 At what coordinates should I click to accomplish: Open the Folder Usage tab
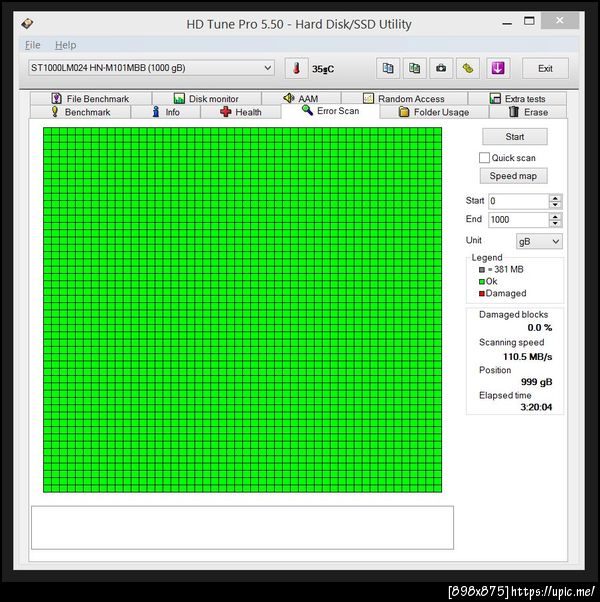coord(434,112)
